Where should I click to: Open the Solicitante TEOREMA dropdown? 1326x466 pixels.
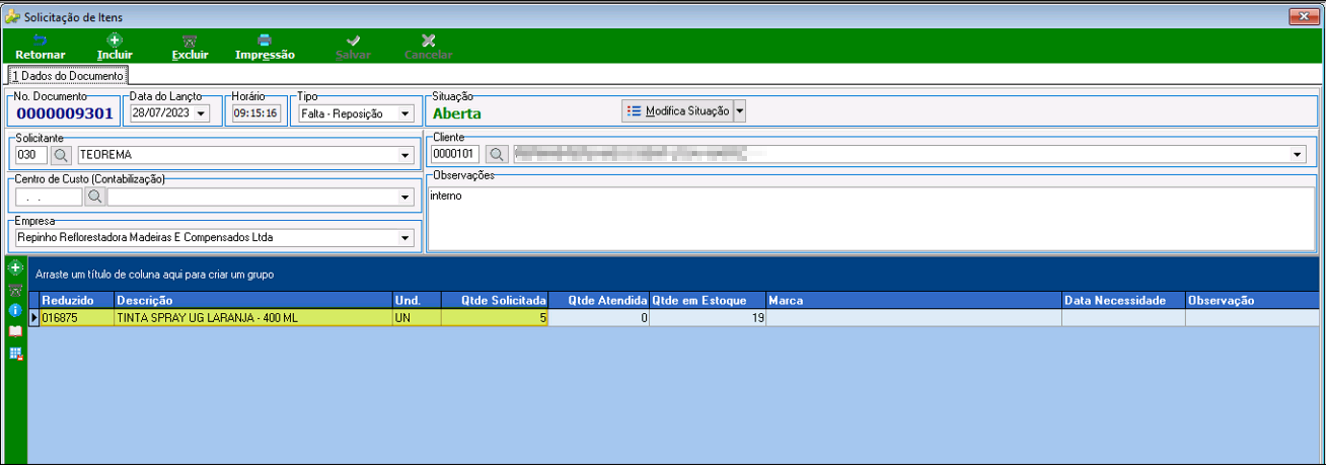405,155
